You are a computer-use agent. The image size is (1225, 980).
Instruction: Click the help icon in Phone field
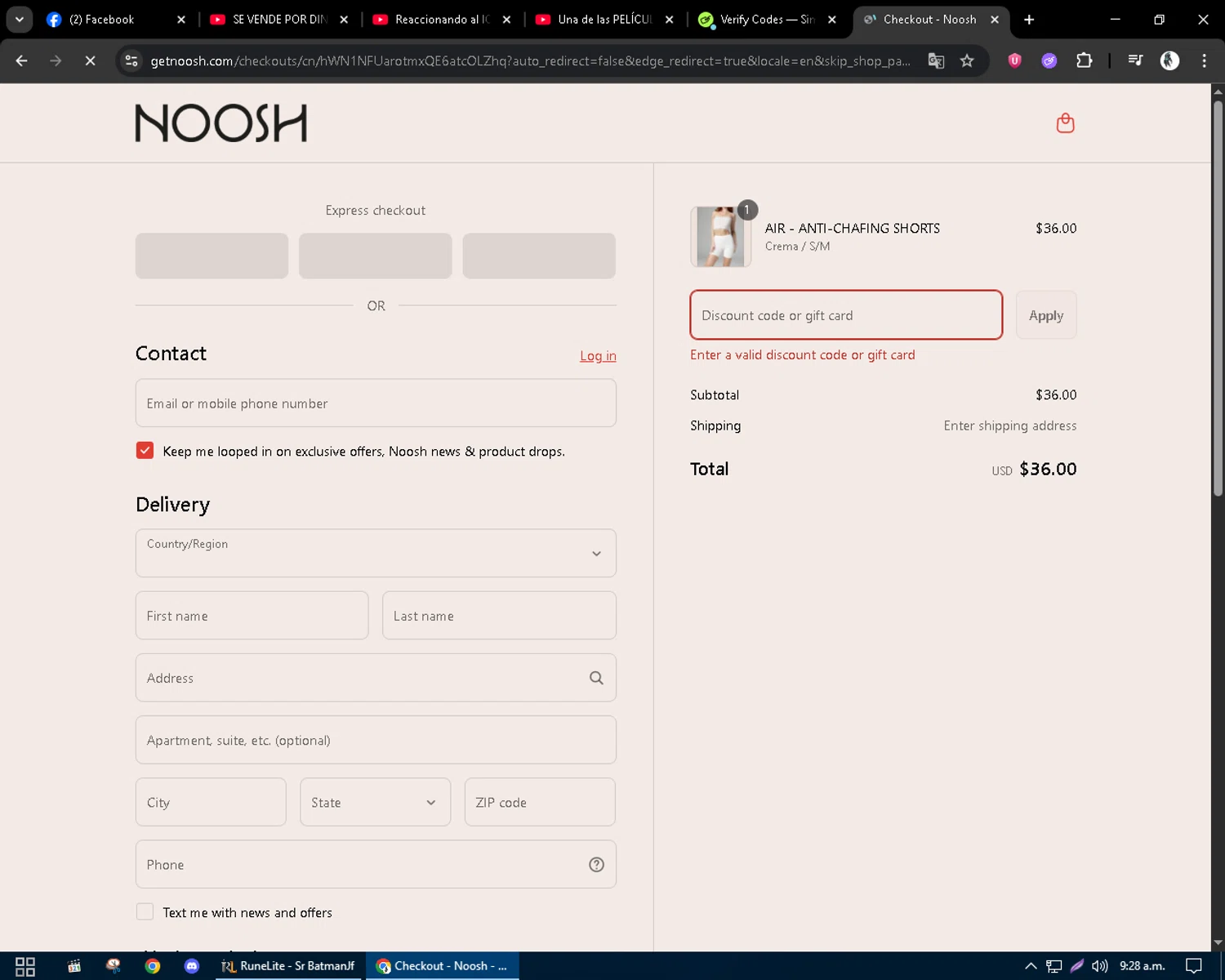[x=596, y=865]
